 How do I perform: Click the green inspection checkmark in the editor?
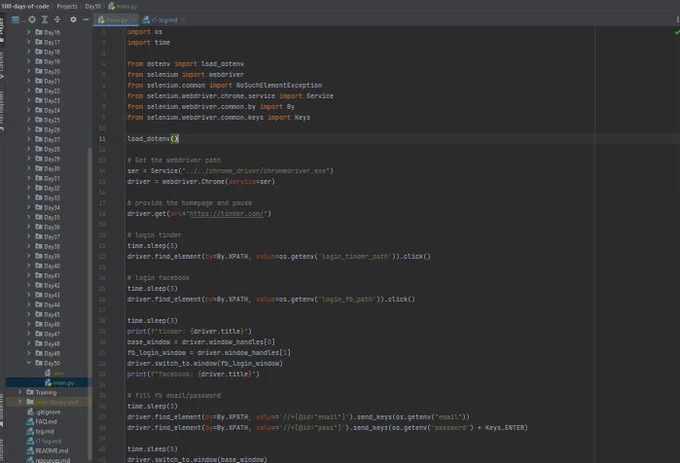point(677,32)
